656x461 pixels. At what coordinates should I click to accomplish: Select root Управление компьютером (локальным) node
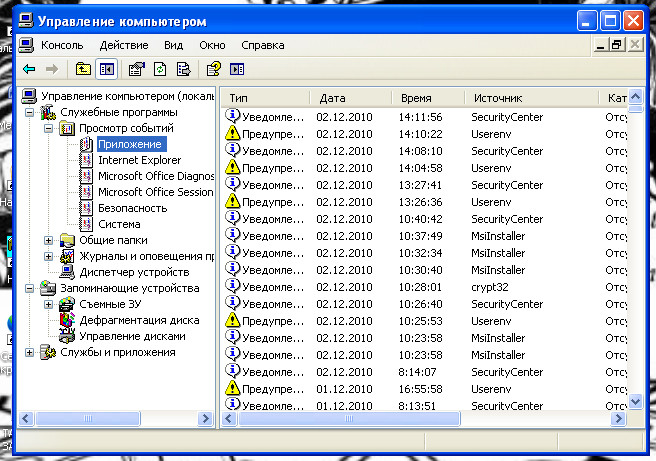point(127,97)
